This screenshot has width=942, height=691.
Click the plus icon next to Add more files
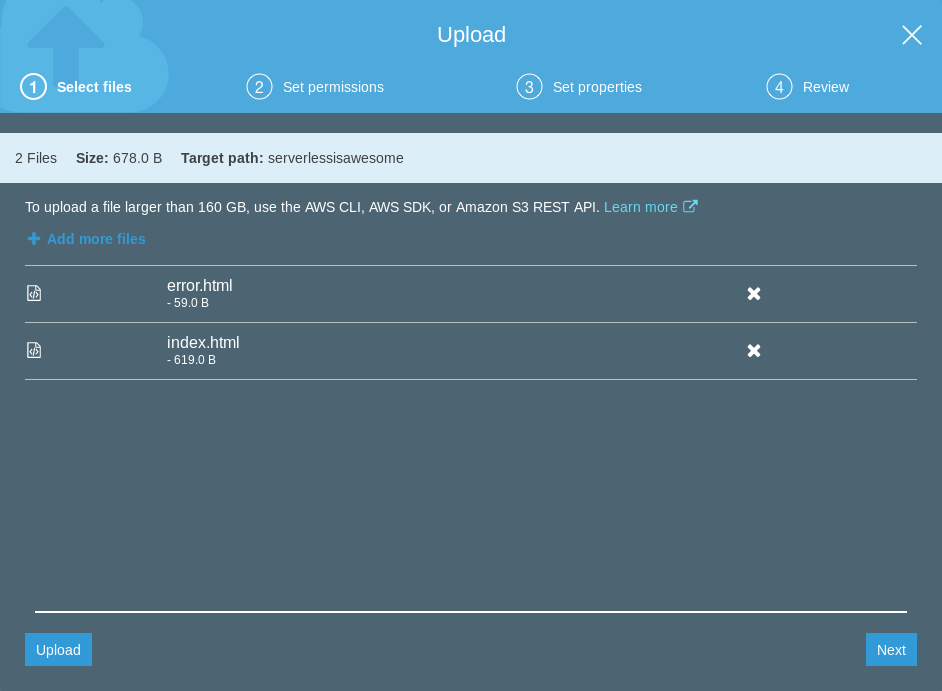34,239
